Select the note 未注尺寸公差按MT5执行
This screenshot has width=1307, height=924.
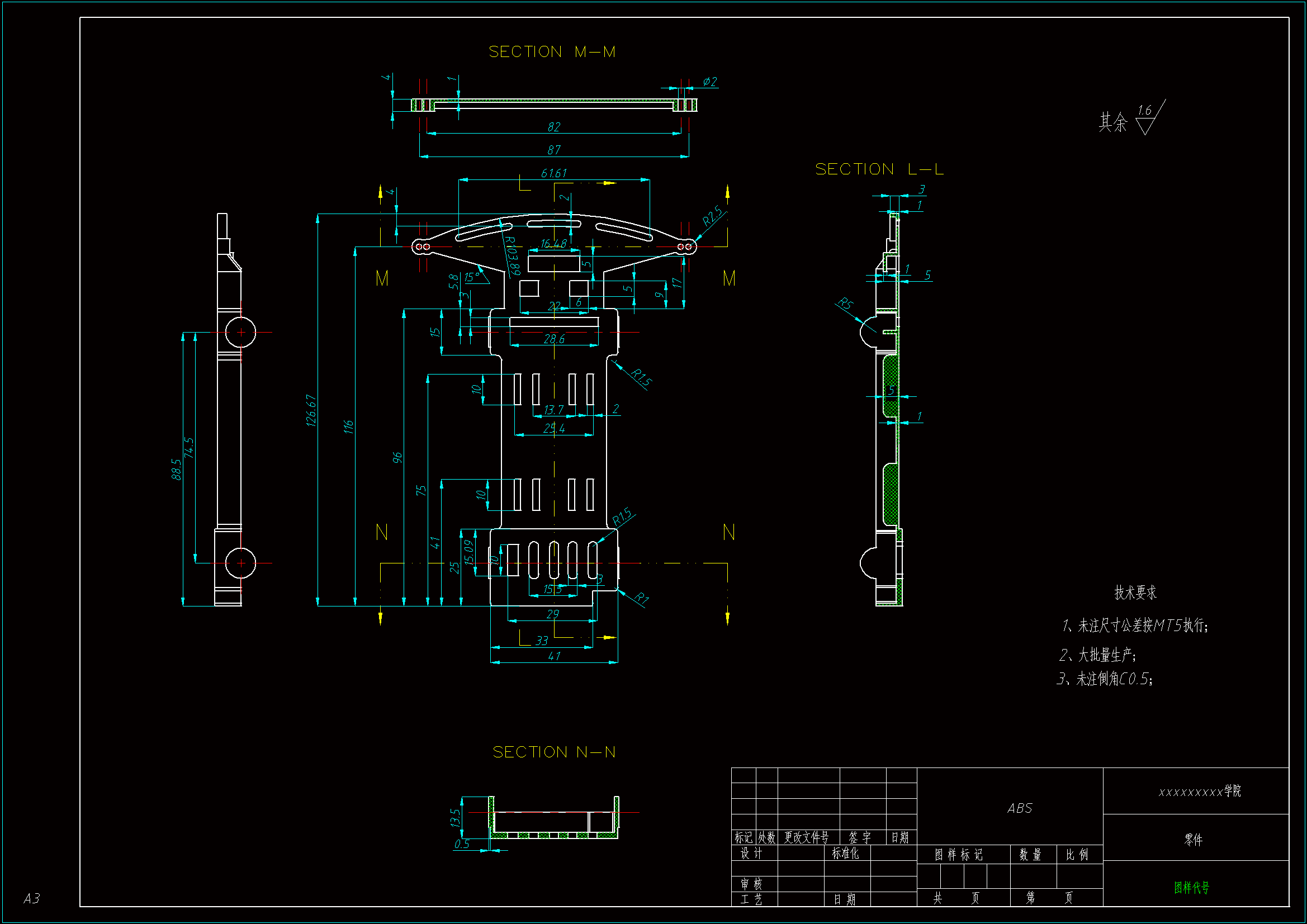(1134, 626)
